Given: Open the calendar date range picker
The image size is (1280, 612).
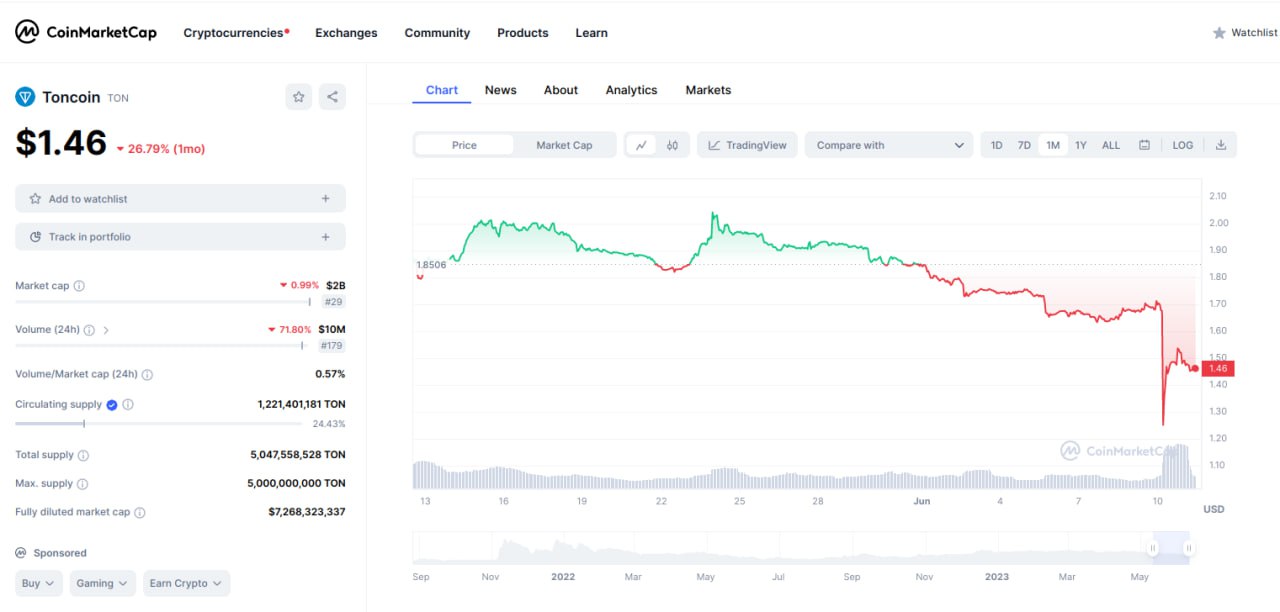Looking at the screenshot, I should [x=1144, y=145].
